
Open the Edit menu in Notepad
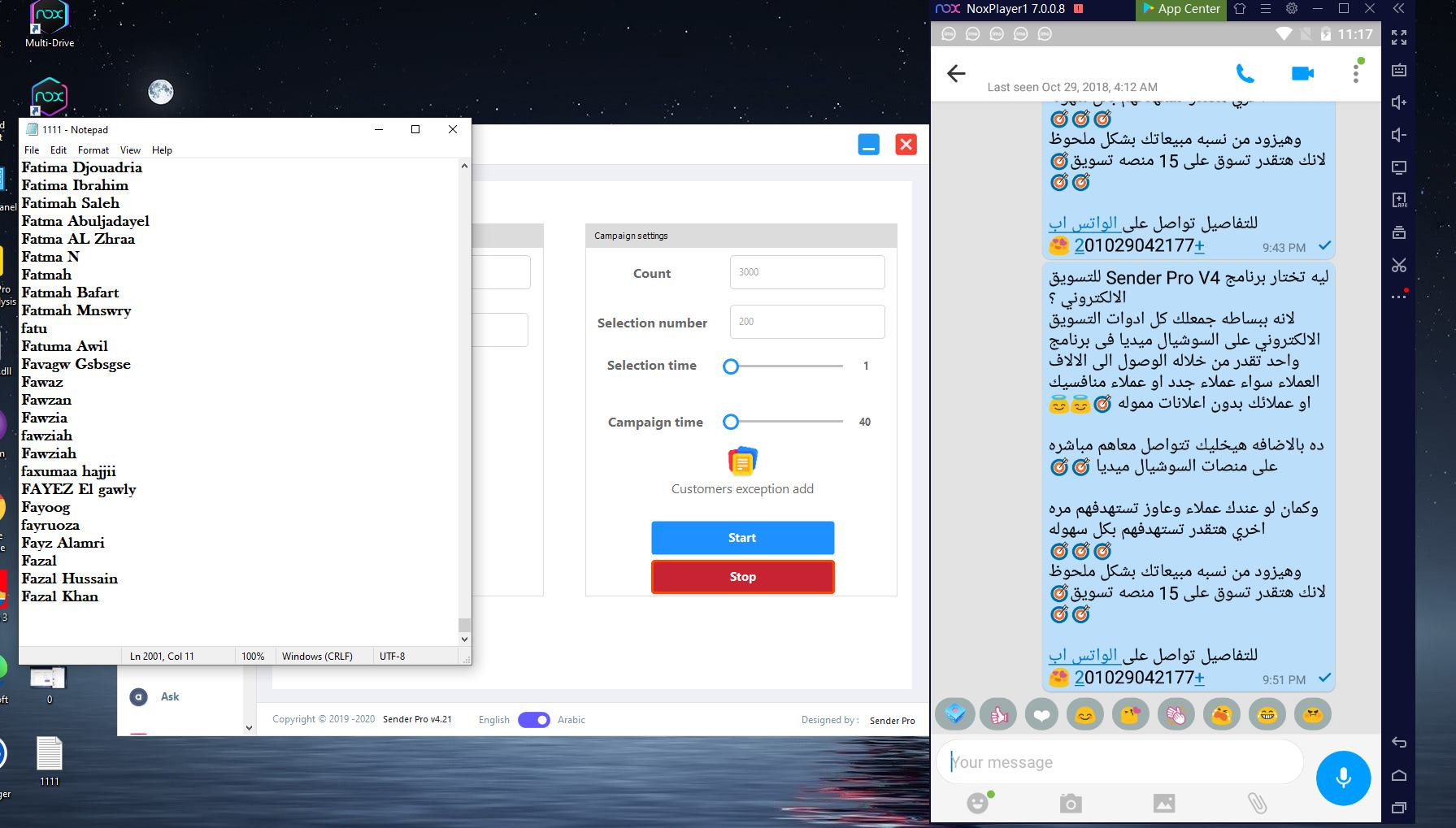tap(59, 150)
